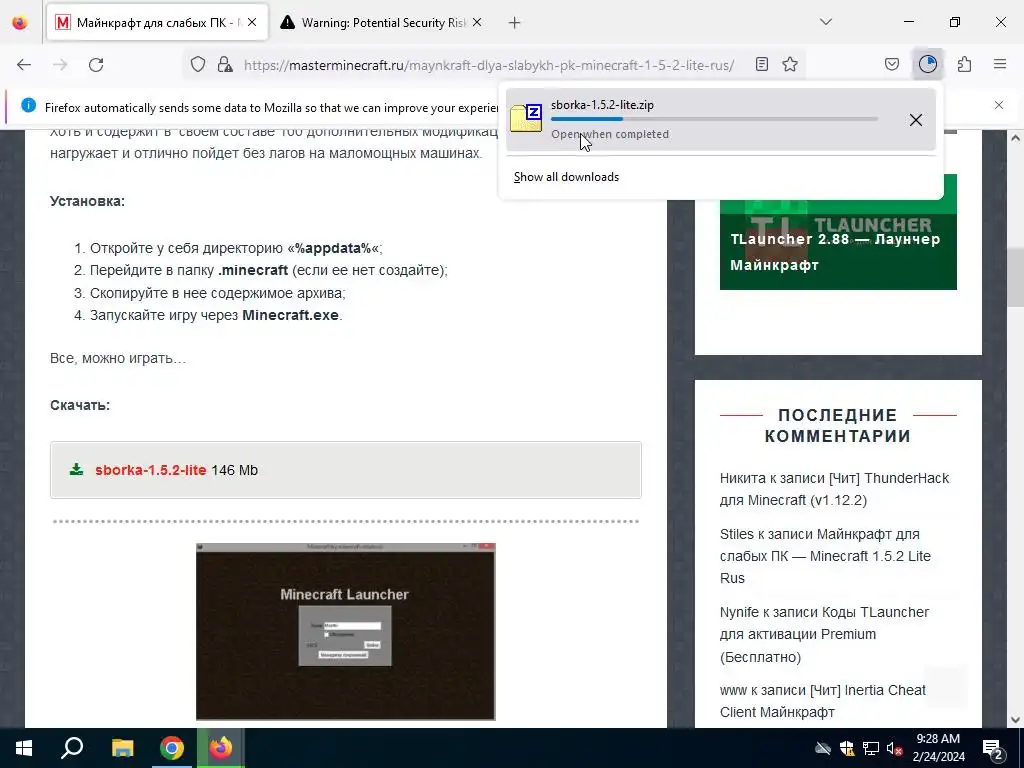This screenshot has height=768, width=1024.
Task: Click the site padlock security icon
Action: (x=225, y=64)
